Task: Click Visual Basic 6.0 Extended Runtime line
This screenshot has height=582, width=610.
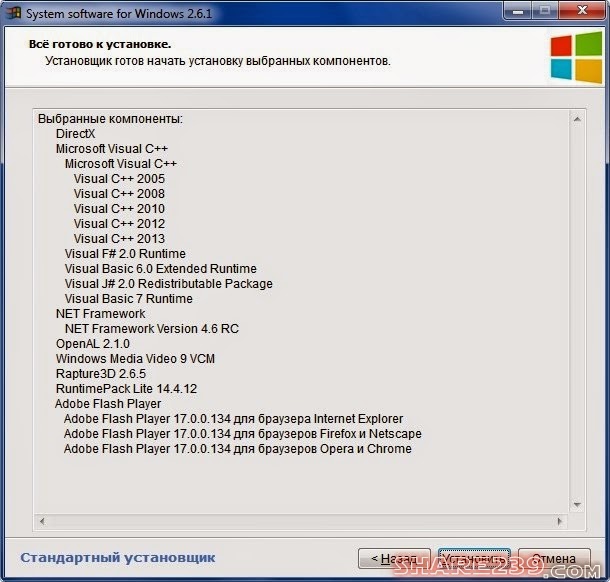Action: [161, 269]
